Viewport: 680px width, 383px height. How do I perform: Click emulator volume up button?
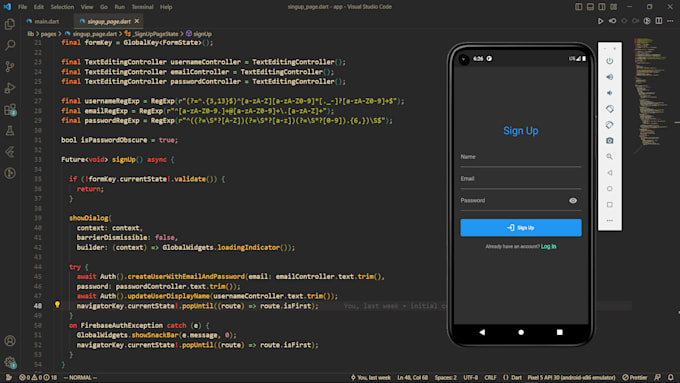[x=609, y=77]
